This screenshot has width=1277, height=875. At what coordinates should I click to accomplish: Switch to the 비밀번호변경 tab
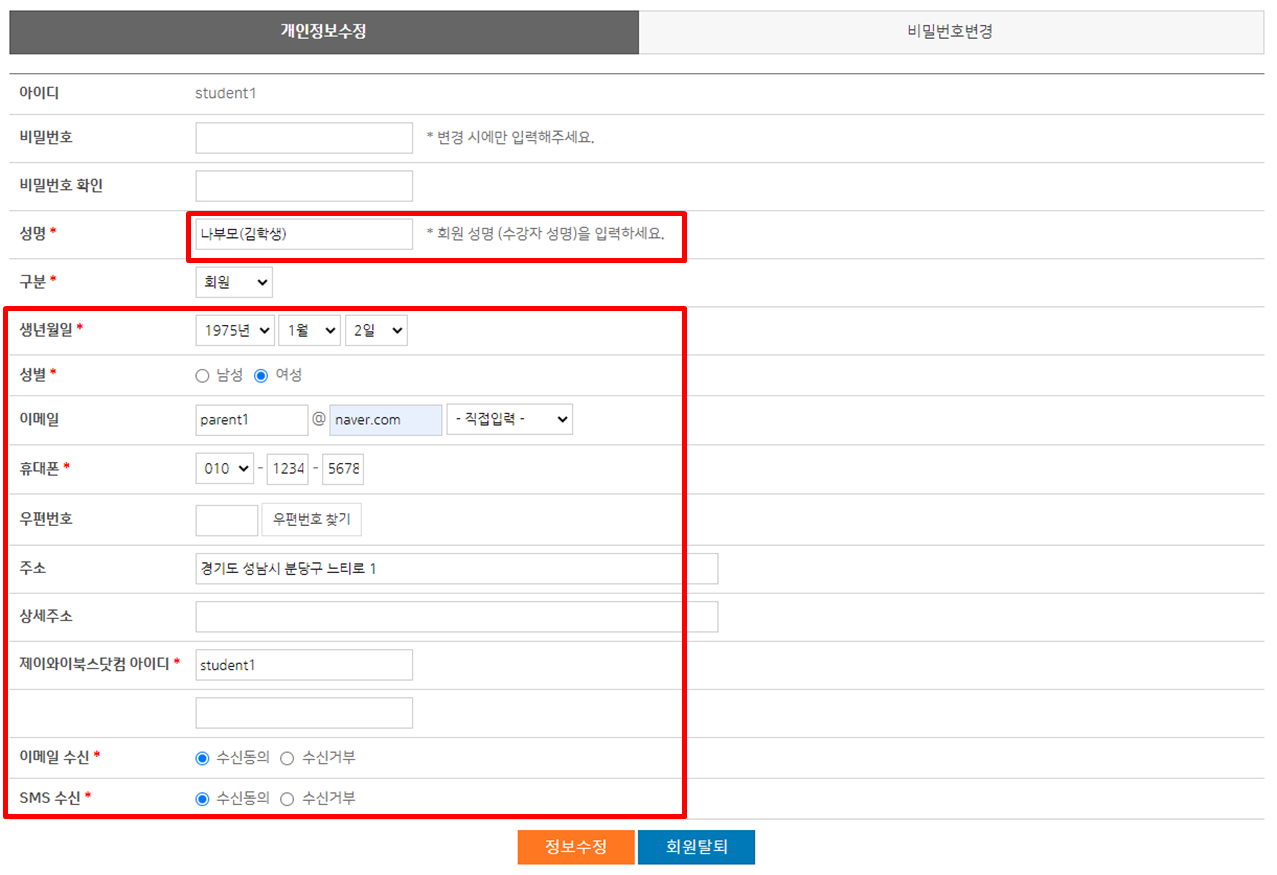tap(950, 32)
